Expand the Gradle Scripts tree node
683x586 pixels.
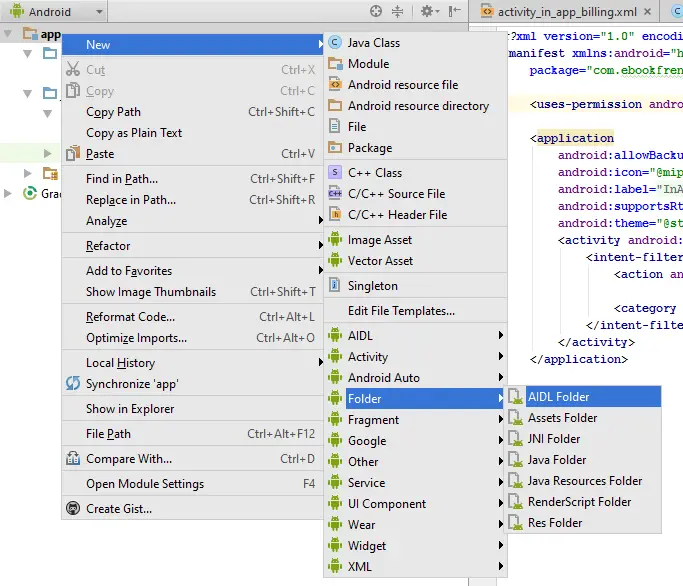[x=9, y=194]
